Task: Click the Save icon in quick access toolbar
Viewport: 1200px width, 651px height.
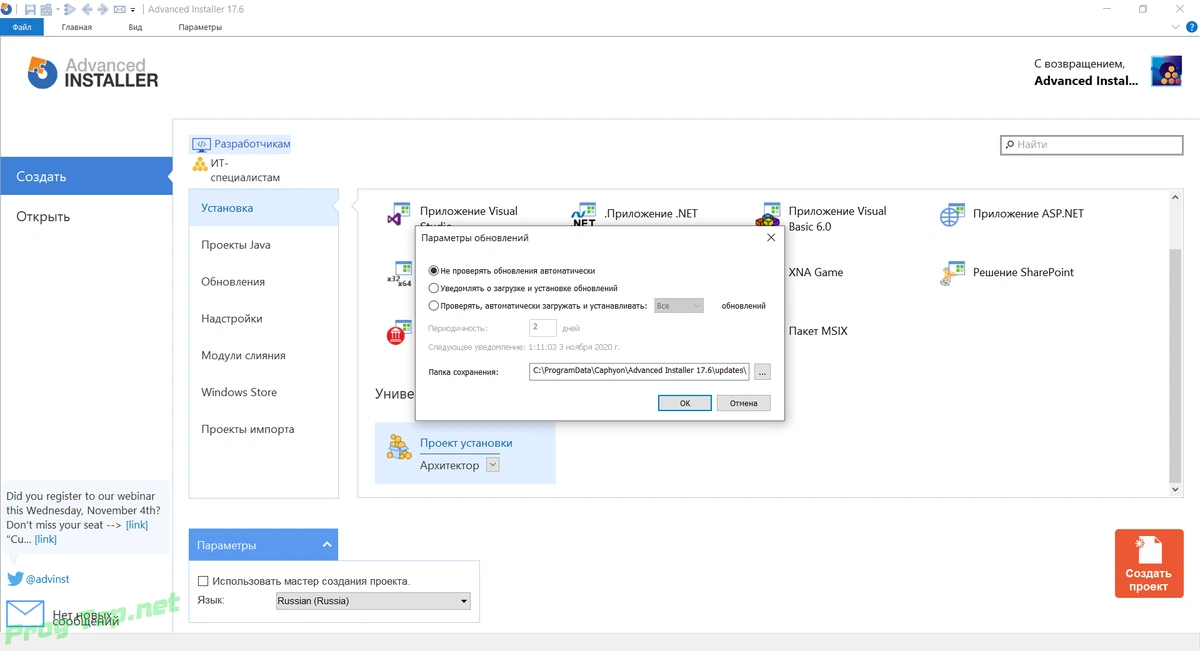Action: tap(30, 9)
